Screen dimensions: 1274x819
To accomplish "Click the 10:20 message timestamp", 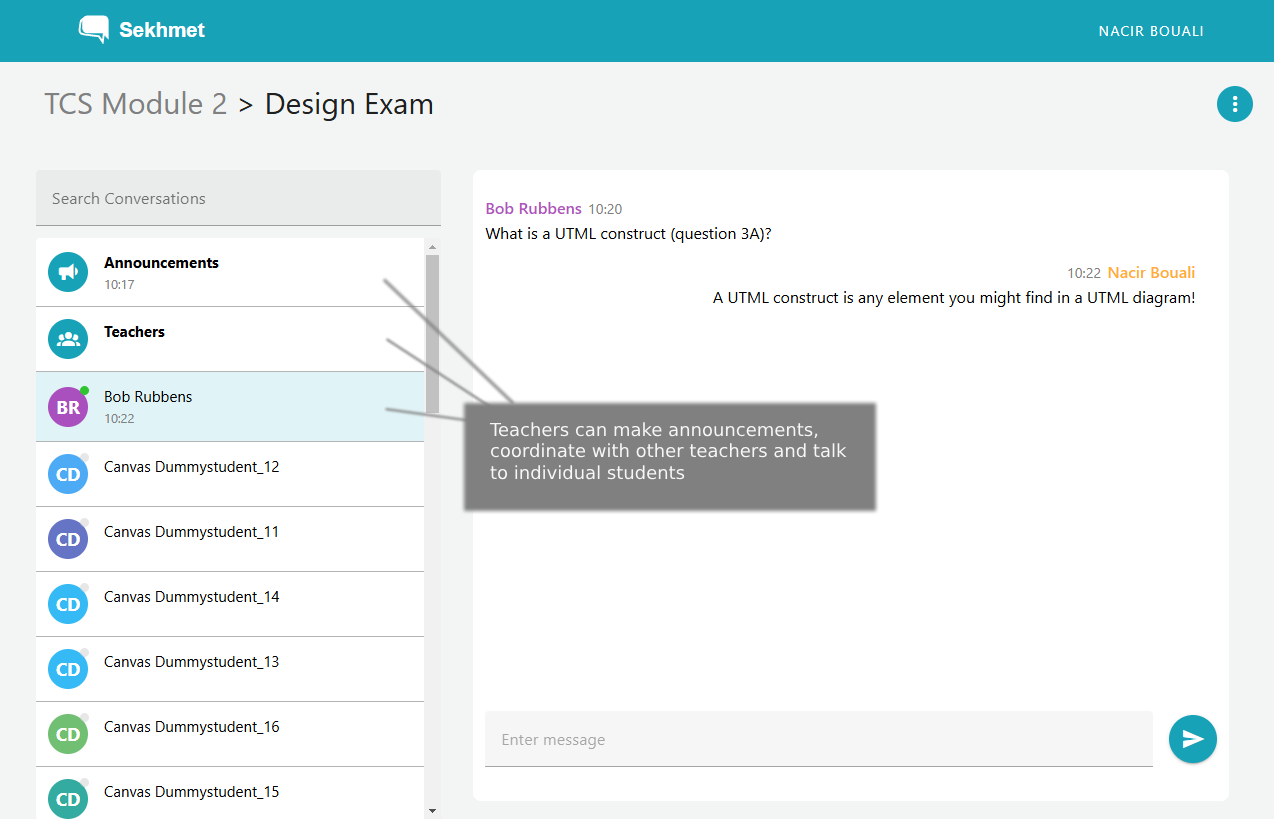I will tap(605, 210).
